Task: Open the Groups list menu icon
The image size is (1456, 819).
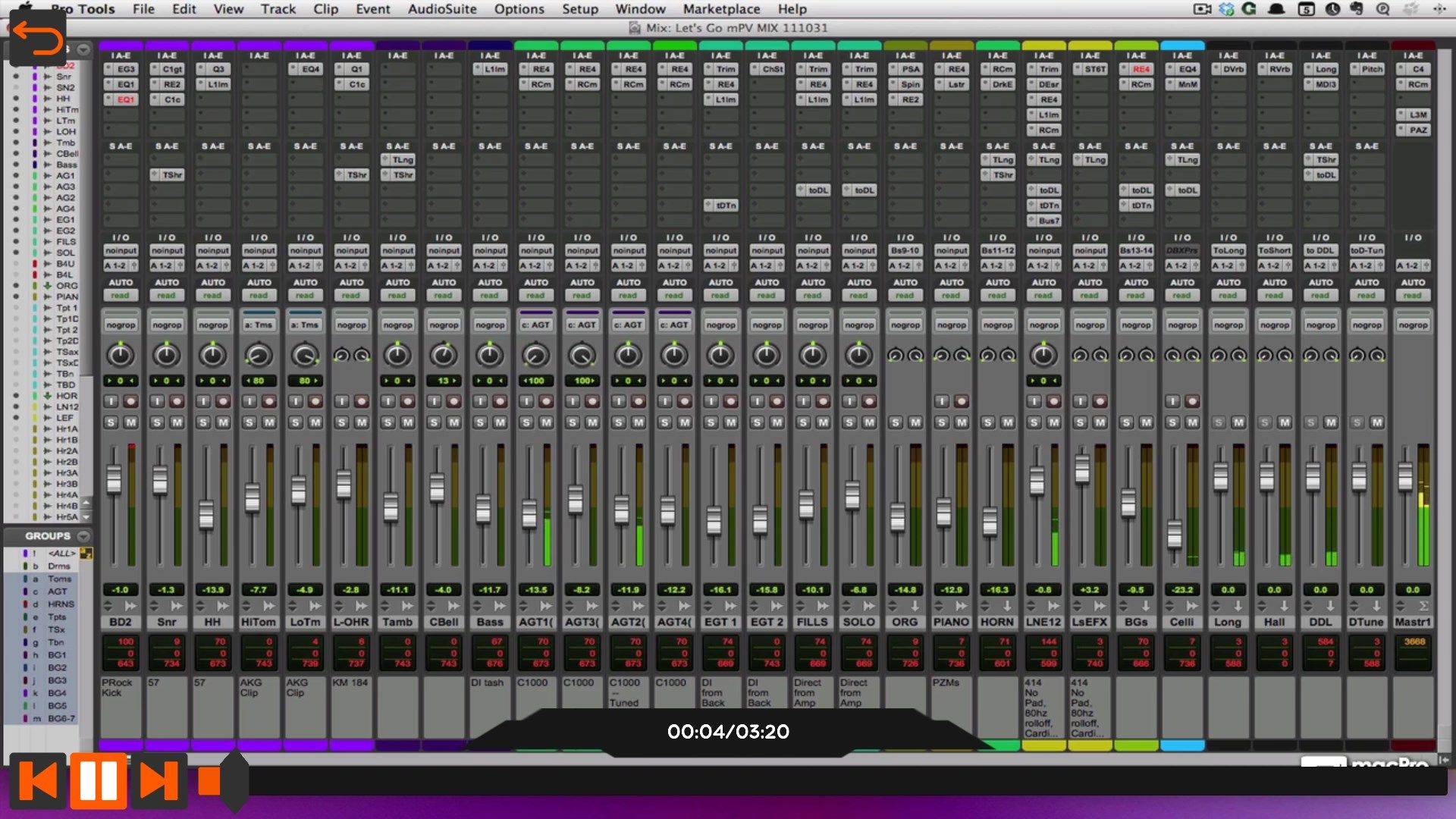Action: coord(83,536)
